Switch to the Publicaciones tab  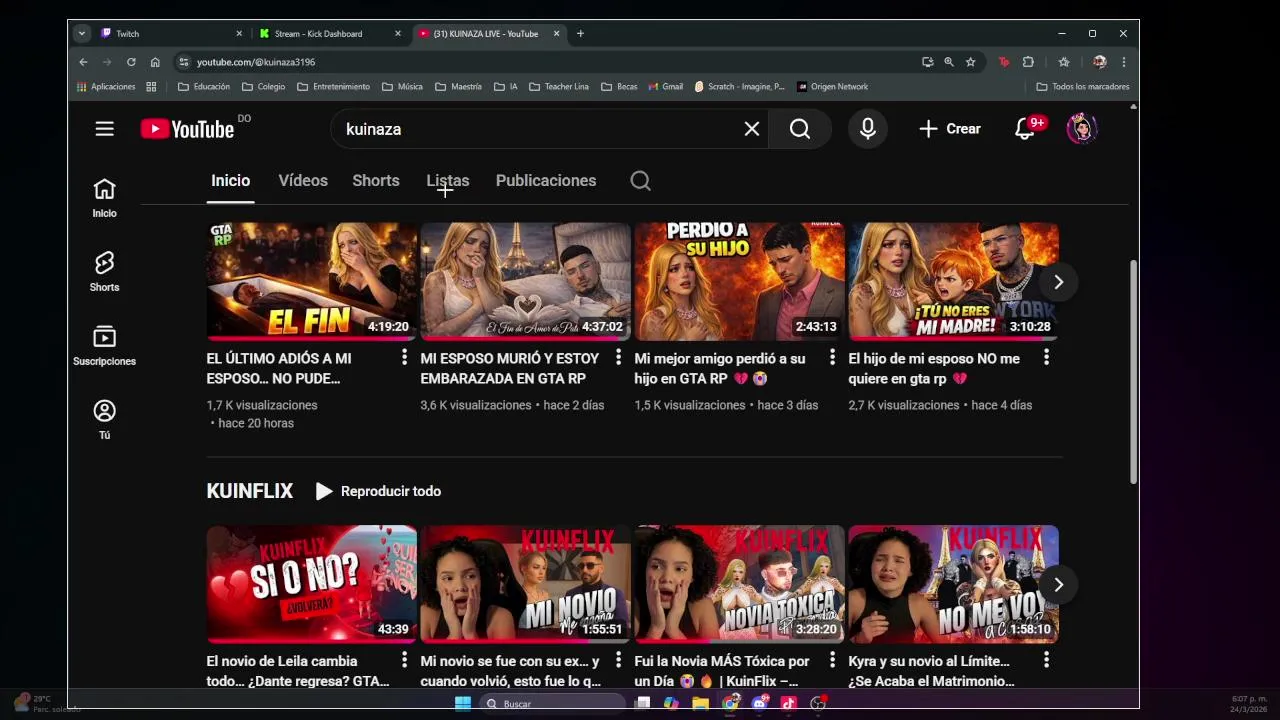(546, 181)
